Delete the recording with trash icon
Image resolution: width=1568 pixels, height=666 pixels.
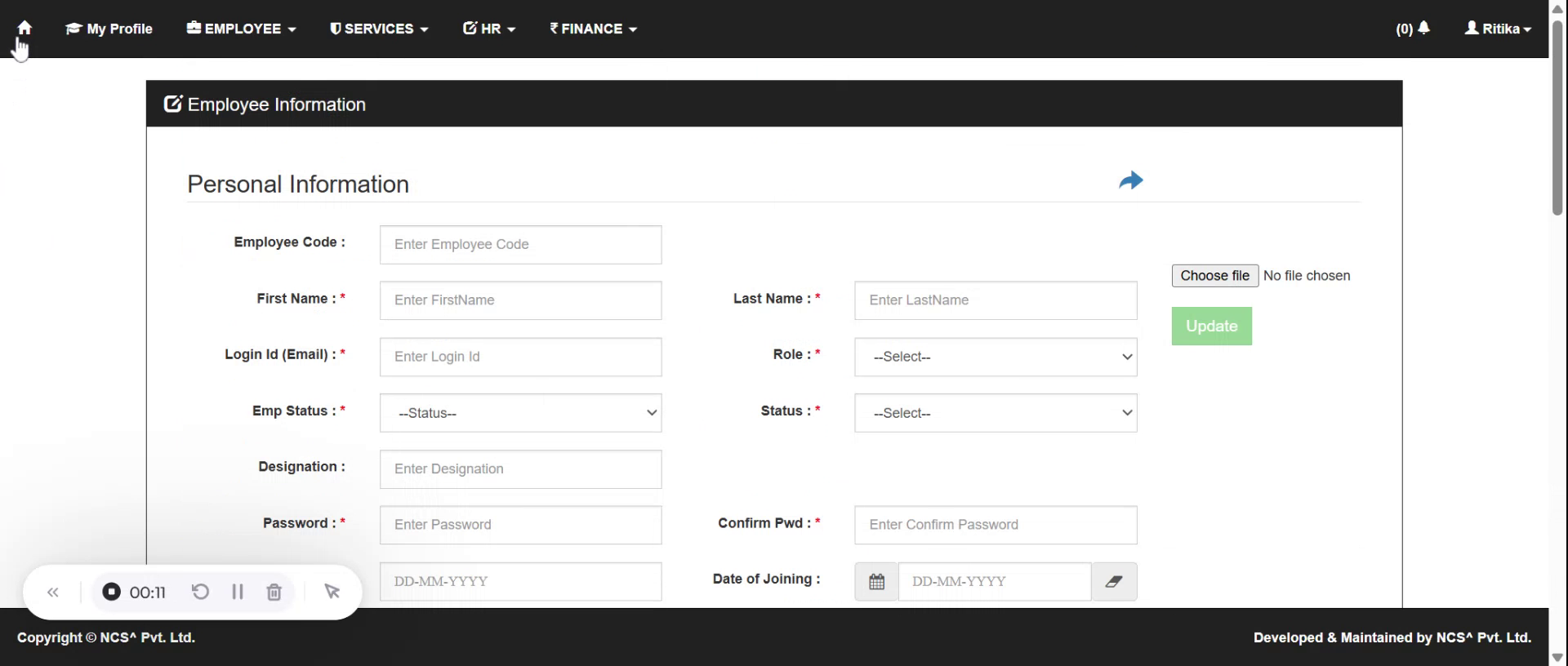tap(274, 592)
